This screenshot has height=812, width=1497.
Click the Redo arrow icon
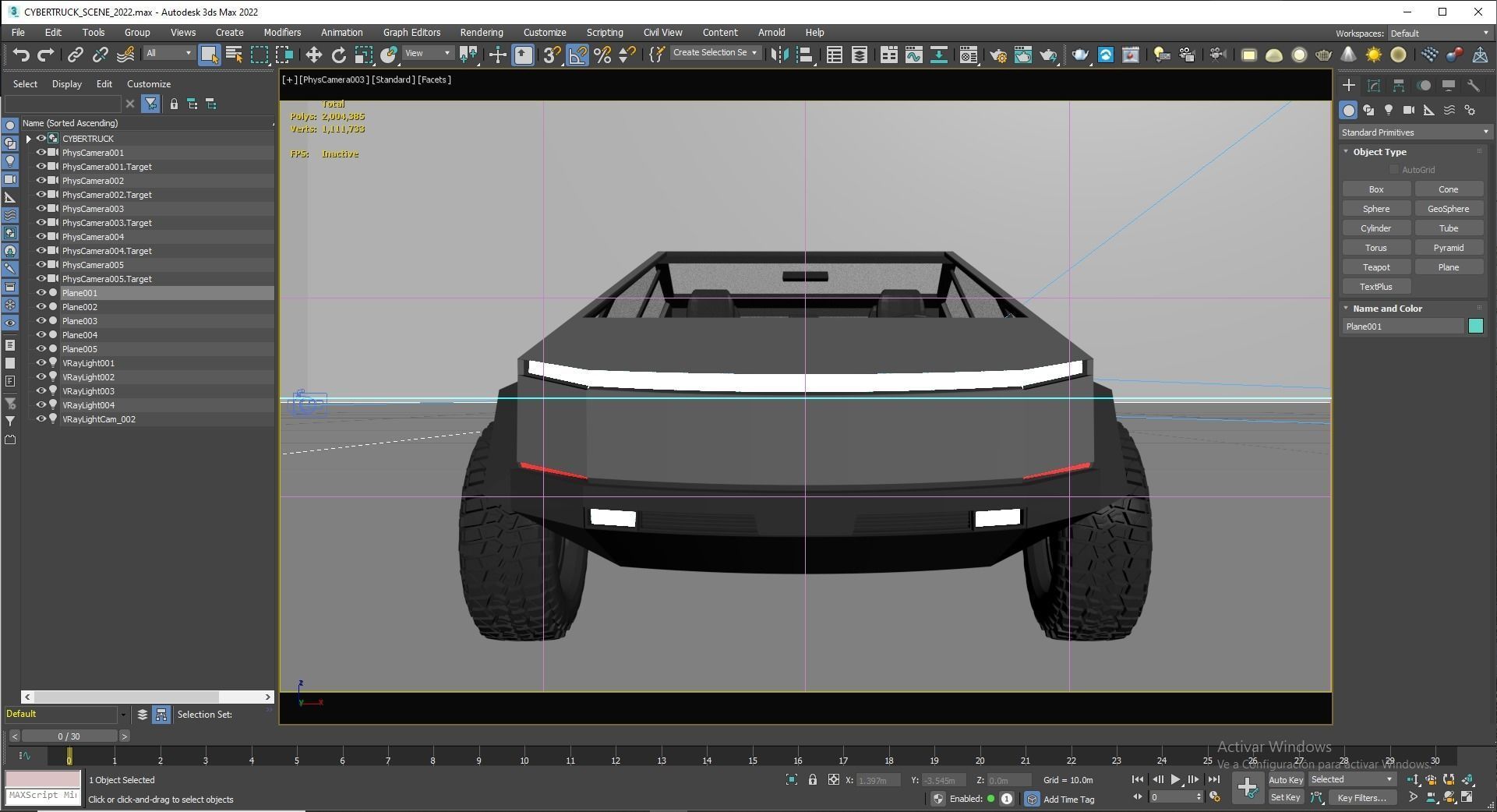46,55
